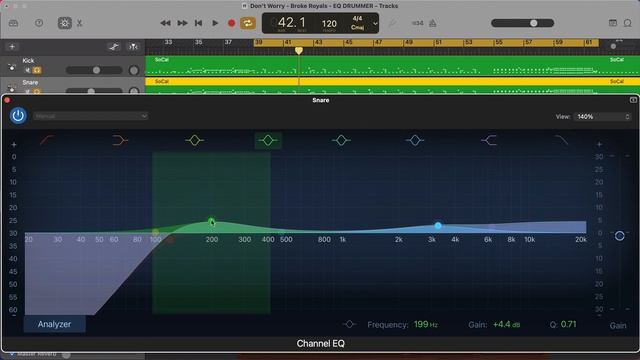Select the blue EQ node near 3k
This screenshot has width=640, height=360.
(438, 225)
